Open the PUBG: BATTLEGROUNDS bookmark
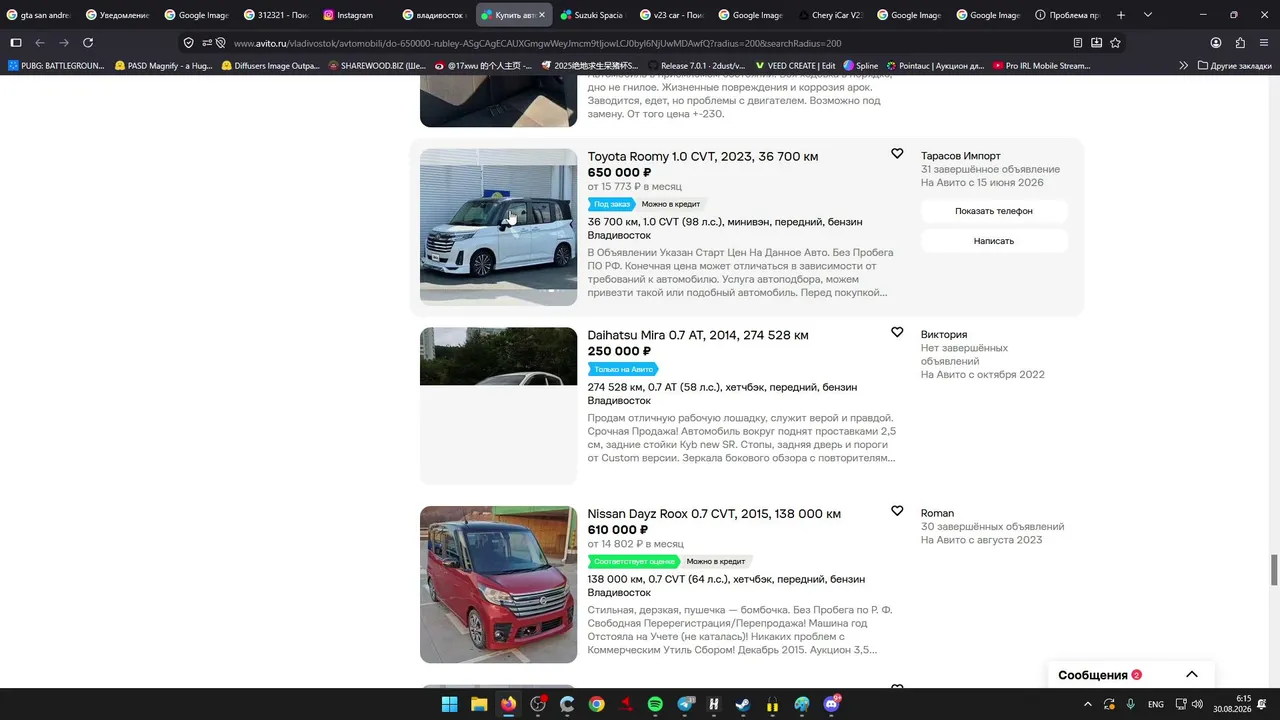 57,66
